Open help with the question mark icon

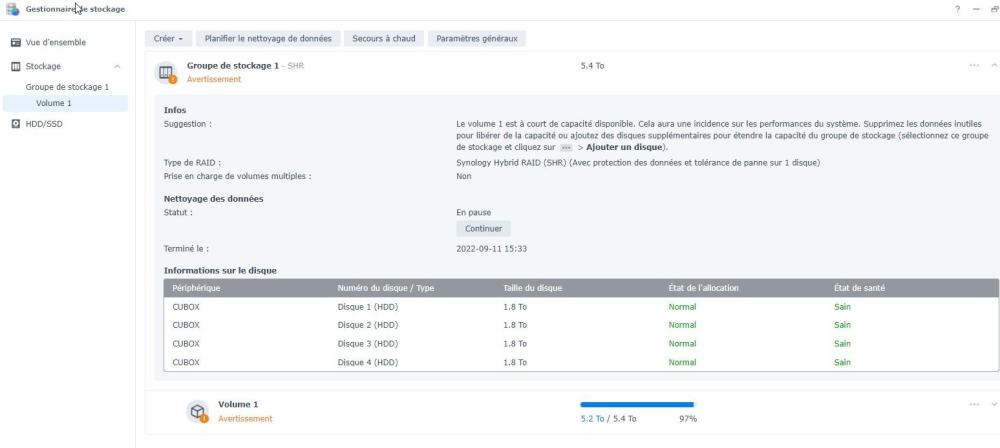point(959,9)
